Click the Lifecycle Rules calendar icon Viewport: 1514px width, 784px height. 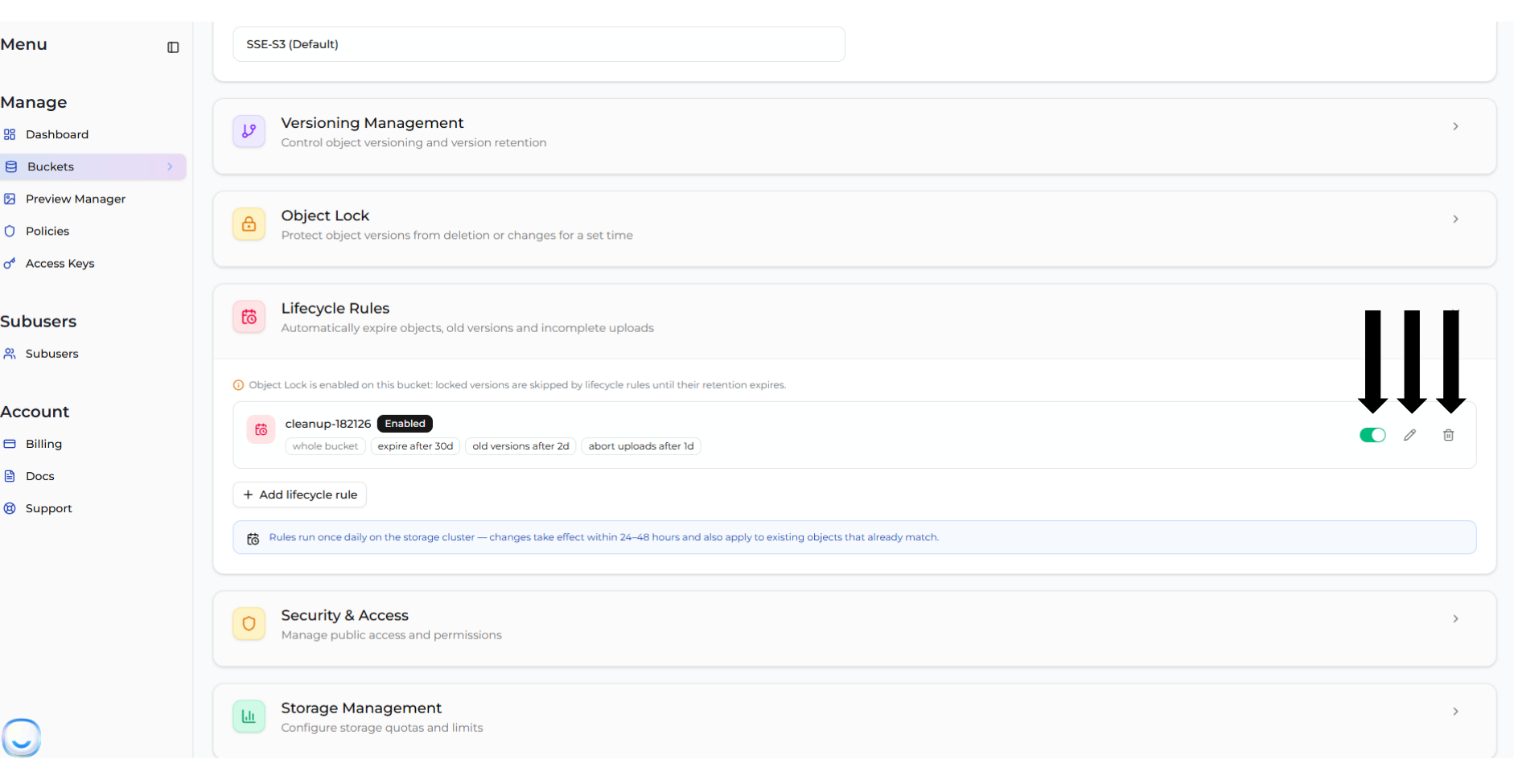click(249, 317)
